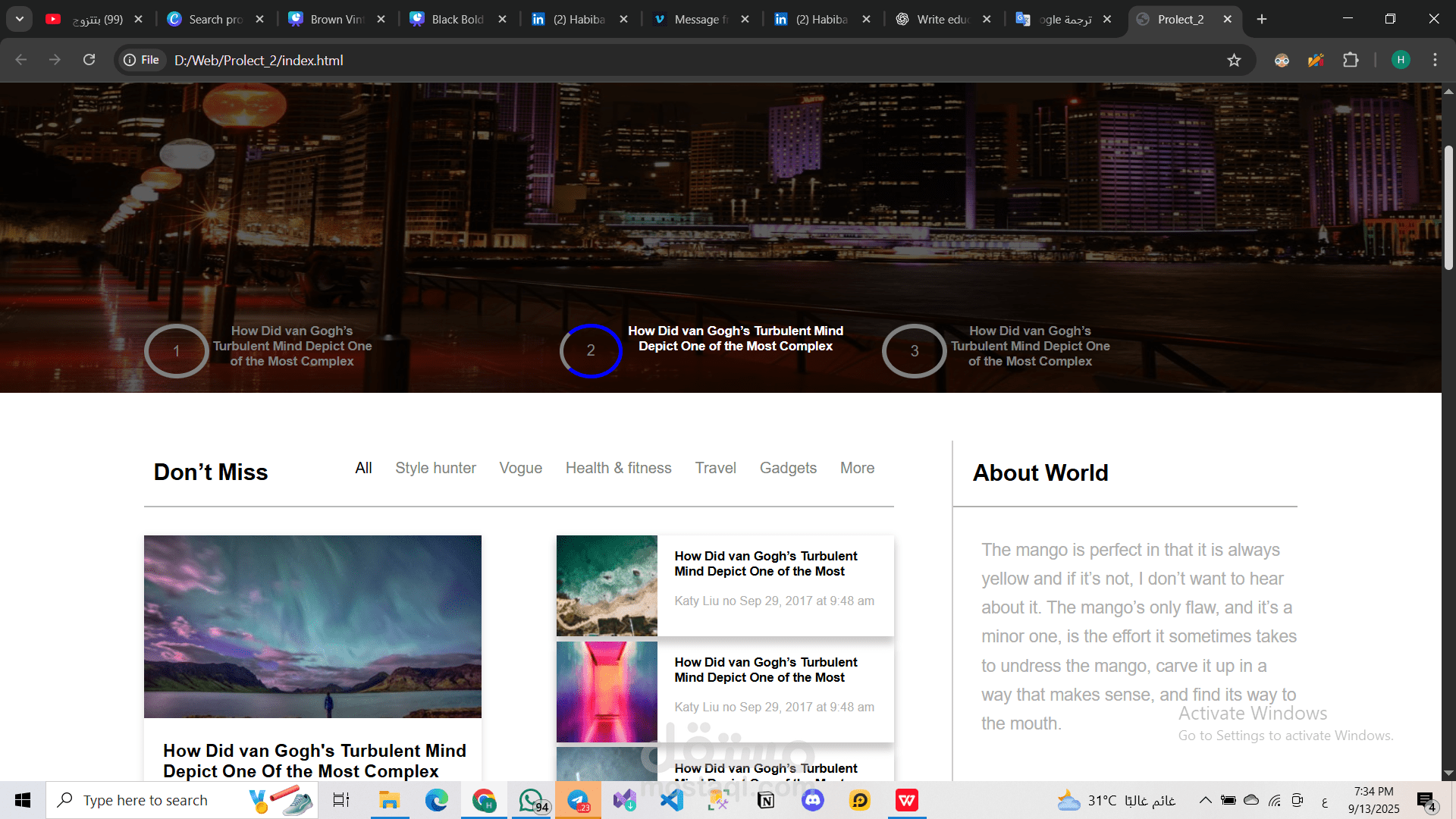This screenshot has width=1456, height=819.
Task: Open the aurora landscape featured image
Action: pyautogui.click(x=312, y=626)
